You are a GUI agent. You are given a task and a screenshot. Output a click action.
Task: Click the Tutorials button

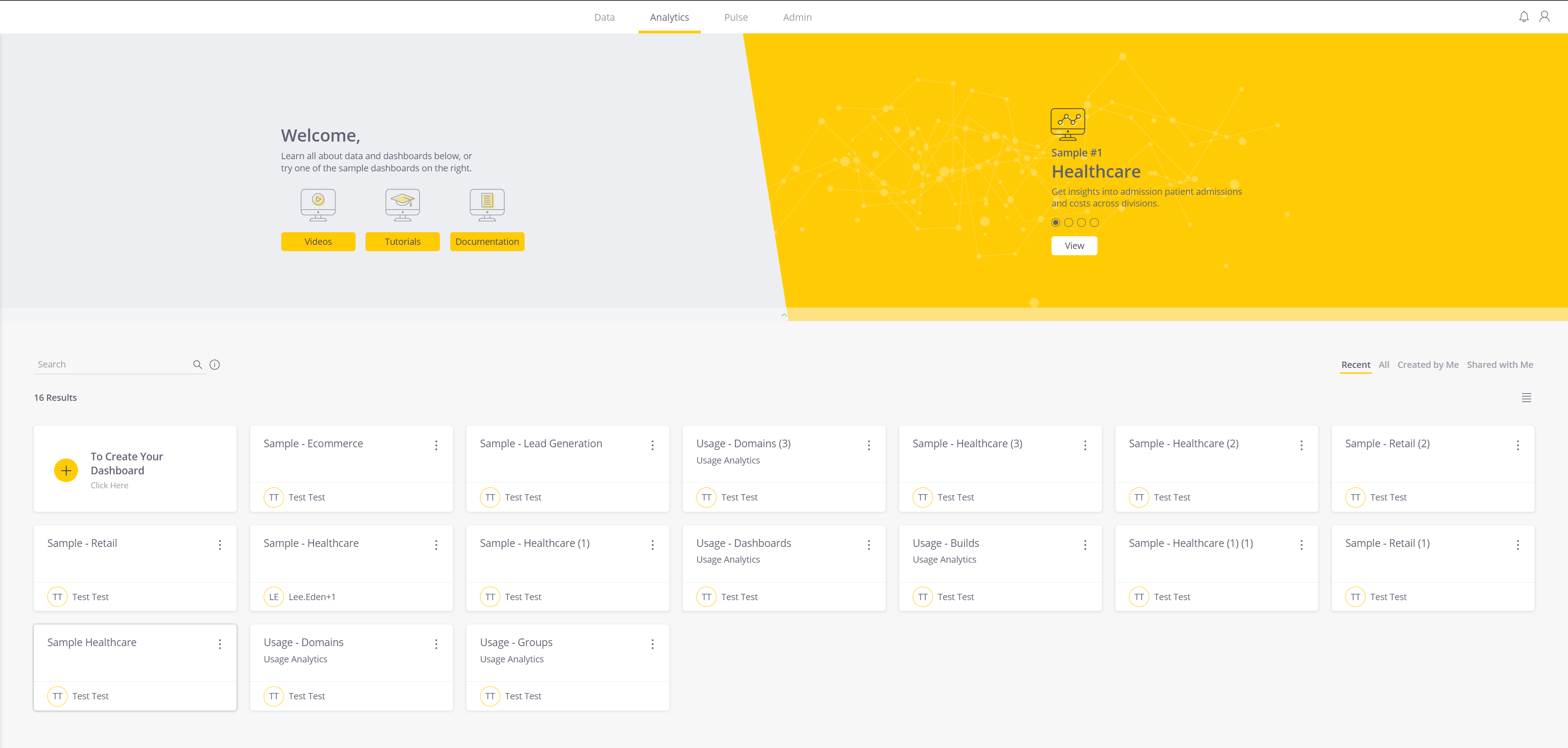pos(402,241)
